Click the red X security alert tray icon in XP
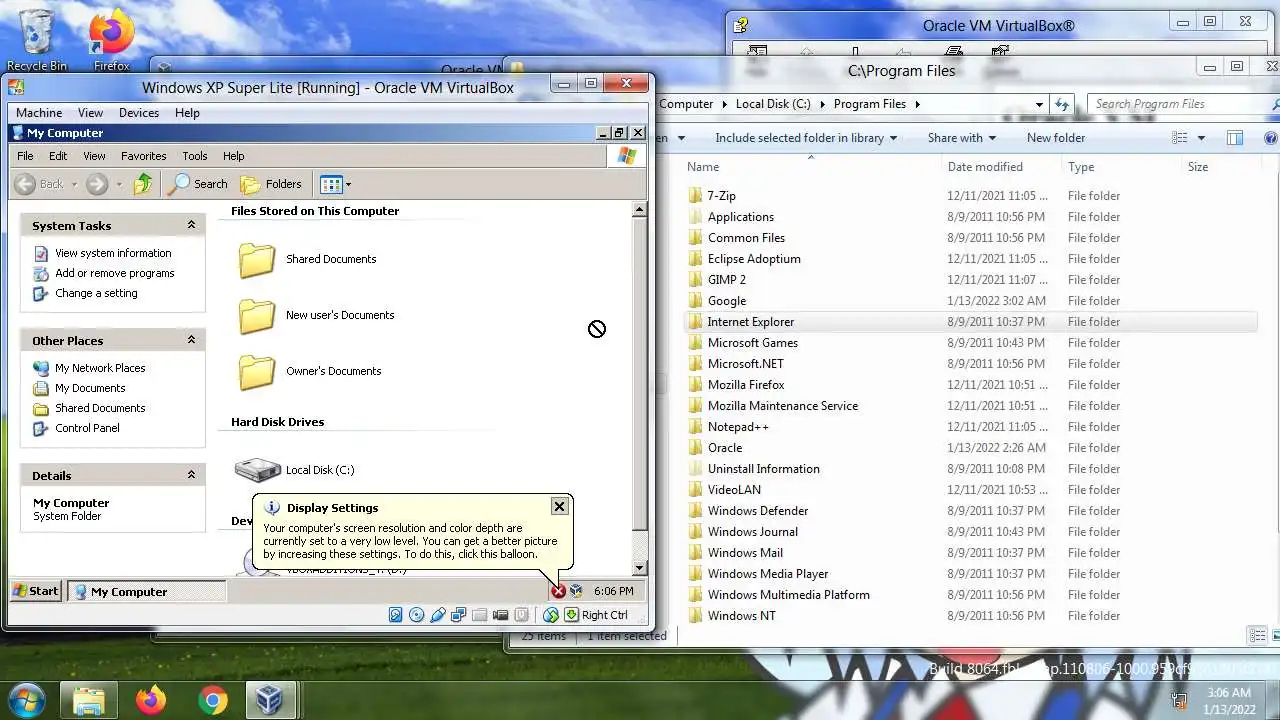This screenshot has height=720, width=1280. click(x=559, y=591)
